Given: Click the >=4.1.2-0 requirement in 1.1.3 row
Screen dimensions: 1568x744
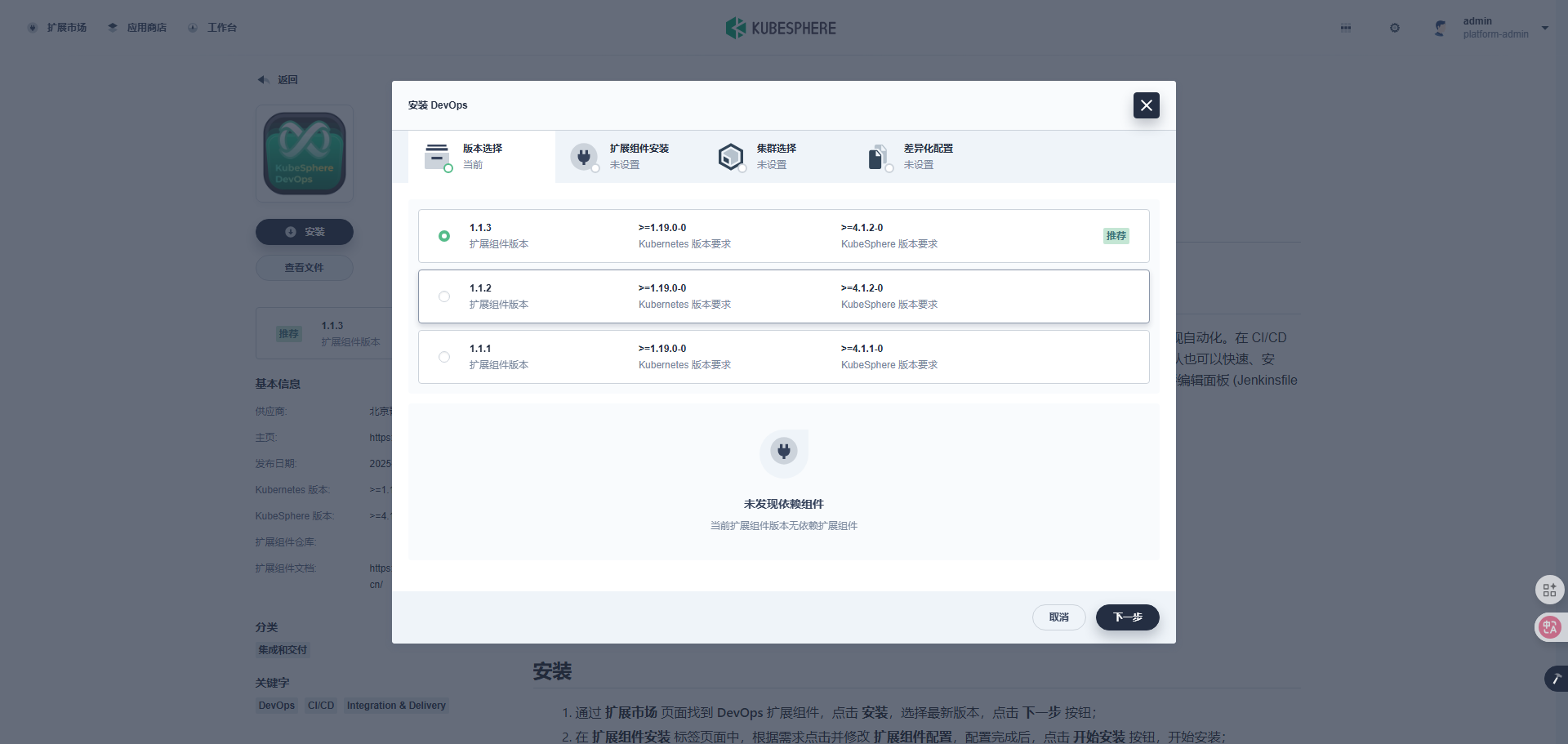Looking at the screenshot, I should pyautogui.click(x=862, y=228).
